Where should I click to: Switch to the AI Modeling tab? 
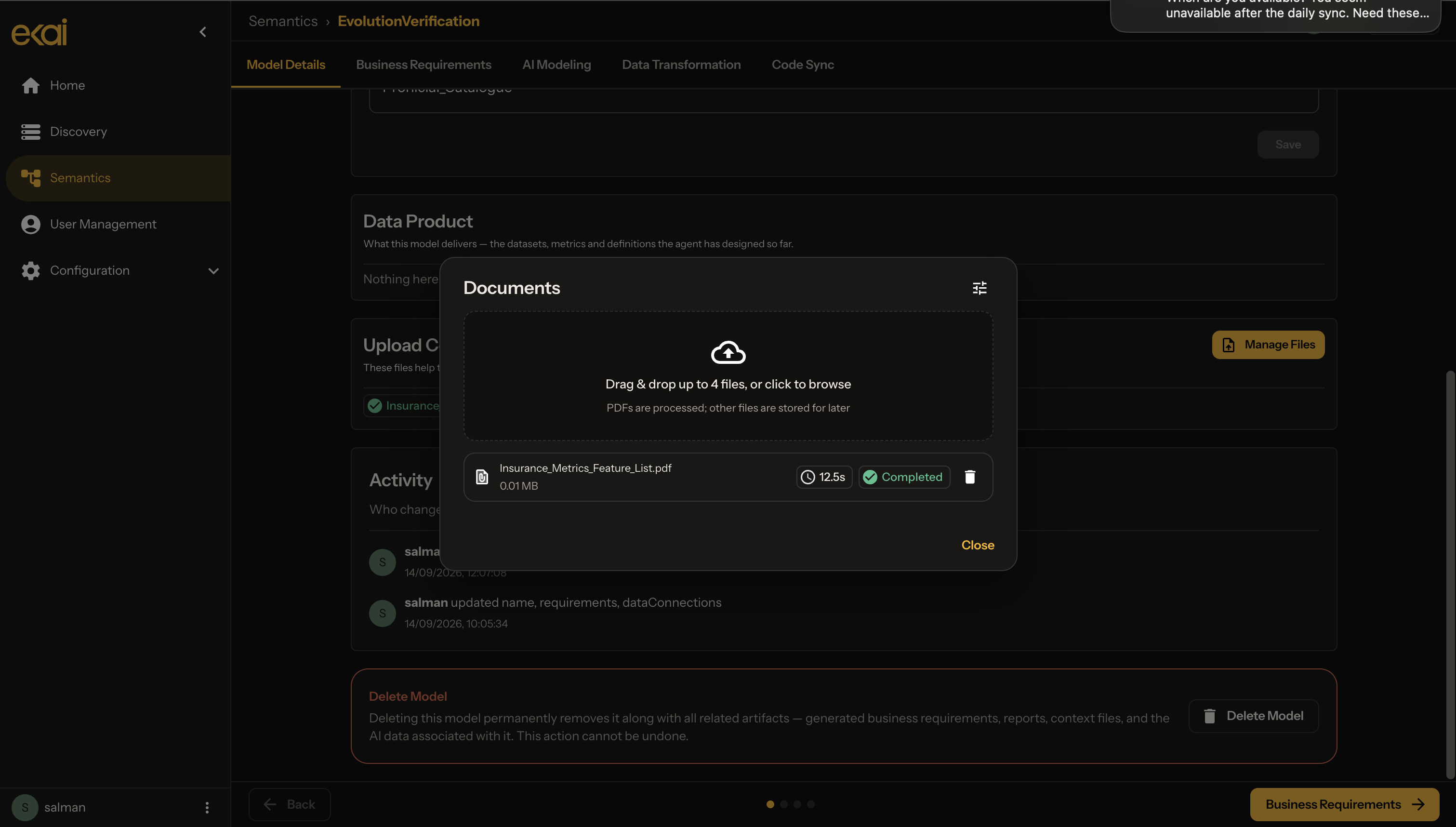point(556,65)
